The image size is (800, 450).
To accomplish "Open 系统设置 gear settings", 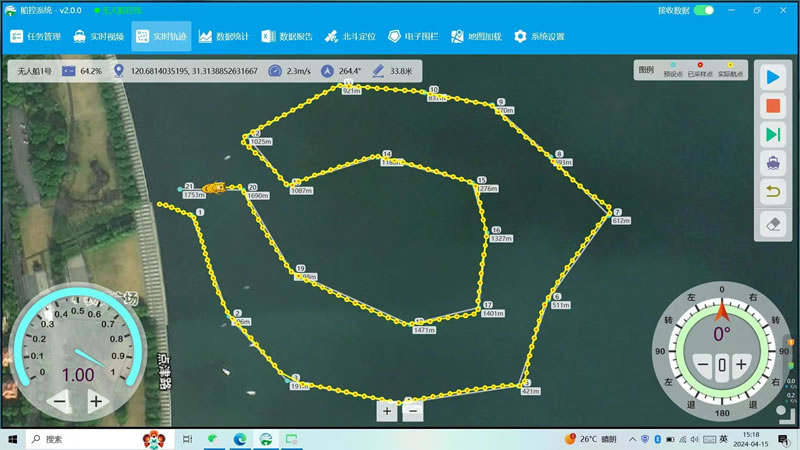I will coord(539,37).
